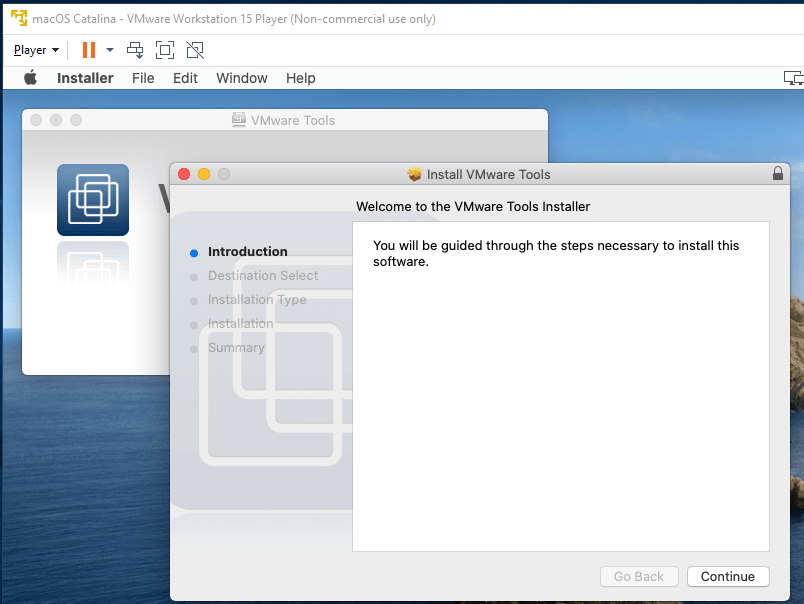
Task: Click the Go Back button
Action: pos(639,576)
